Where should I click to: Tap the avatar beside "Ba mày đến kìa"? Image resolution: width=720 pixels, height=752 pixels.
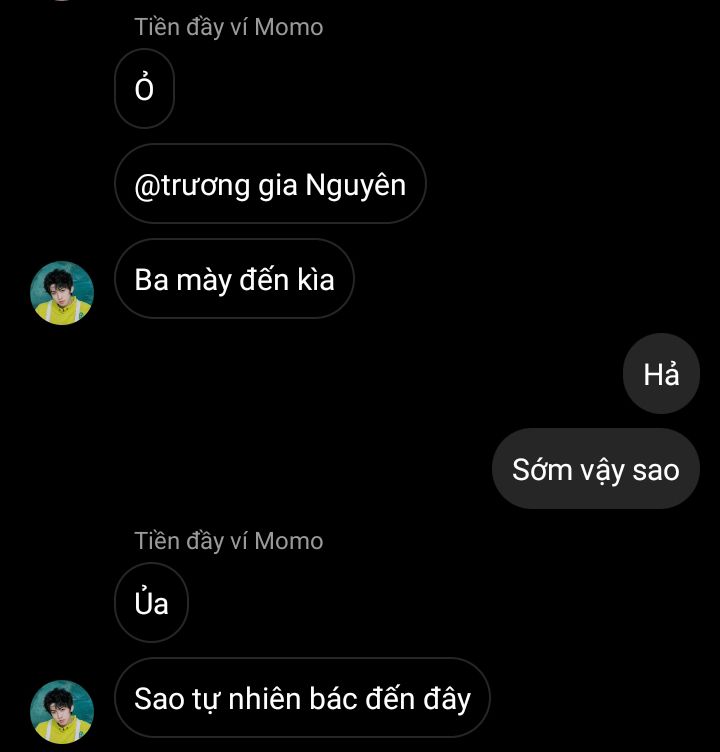tap(62, 293)
